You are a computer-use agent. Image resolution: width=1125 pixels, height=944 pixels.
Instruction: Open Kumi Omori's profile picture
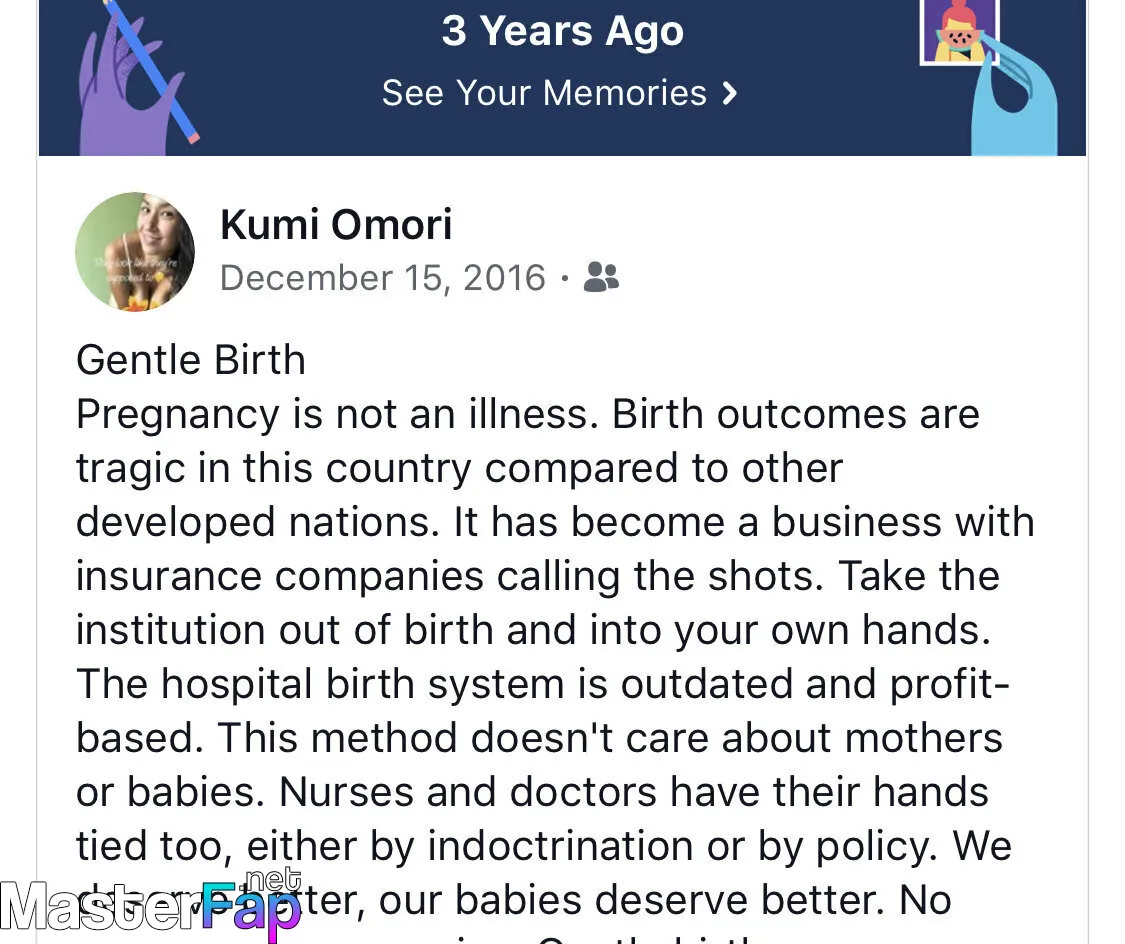click(135, 251)
